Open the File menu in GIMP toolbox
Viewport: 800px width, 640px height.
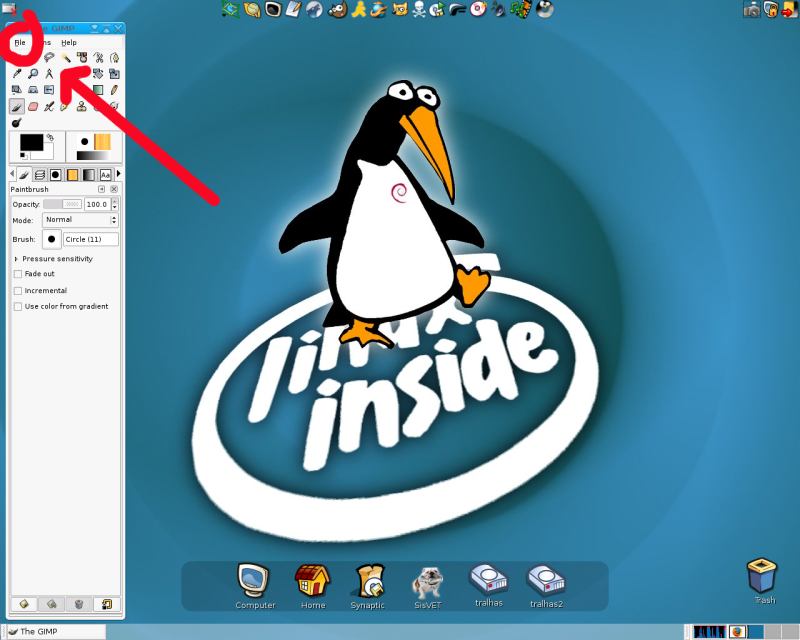tap(20, 42)
